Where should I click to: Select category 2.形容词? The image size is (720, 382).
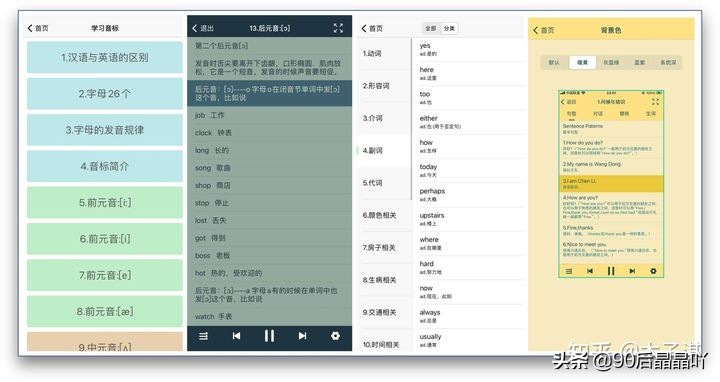pyautogui.click(x=384, y=86)
